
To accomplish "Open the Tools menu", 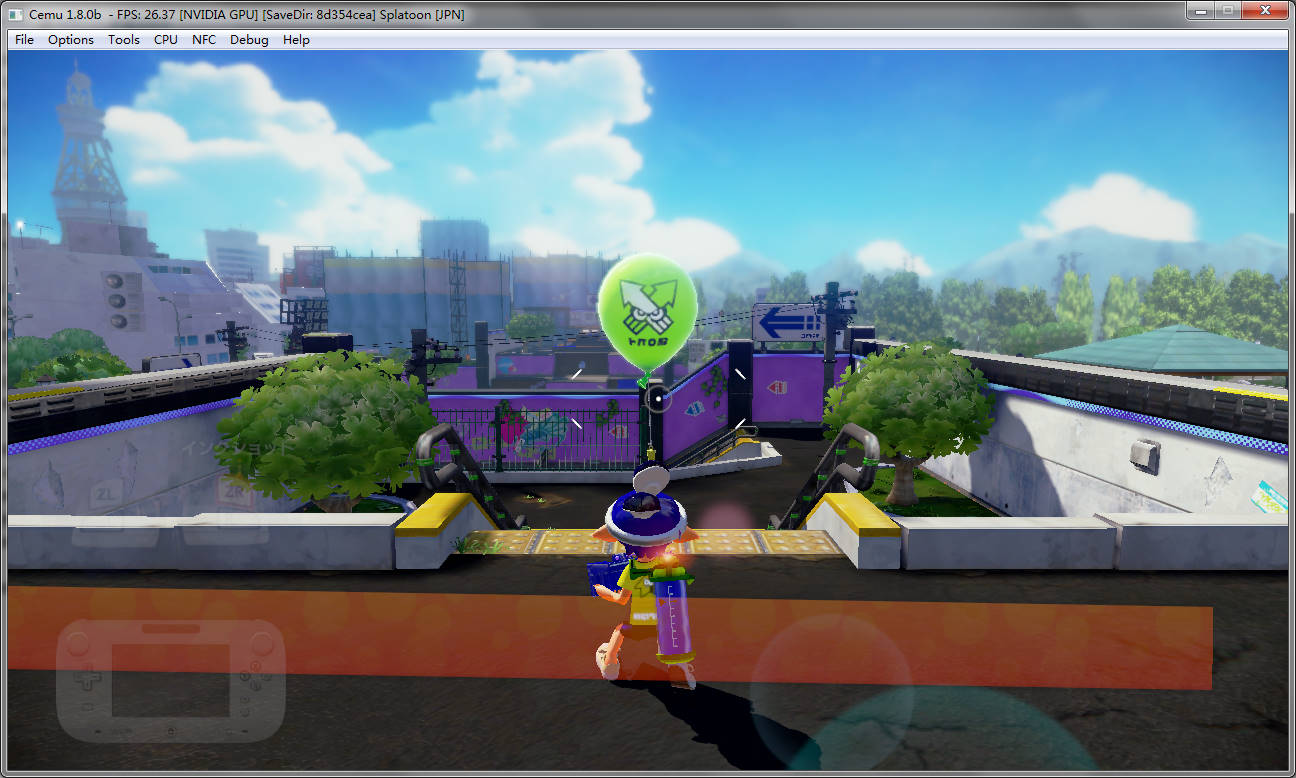I will click(124, 40).
